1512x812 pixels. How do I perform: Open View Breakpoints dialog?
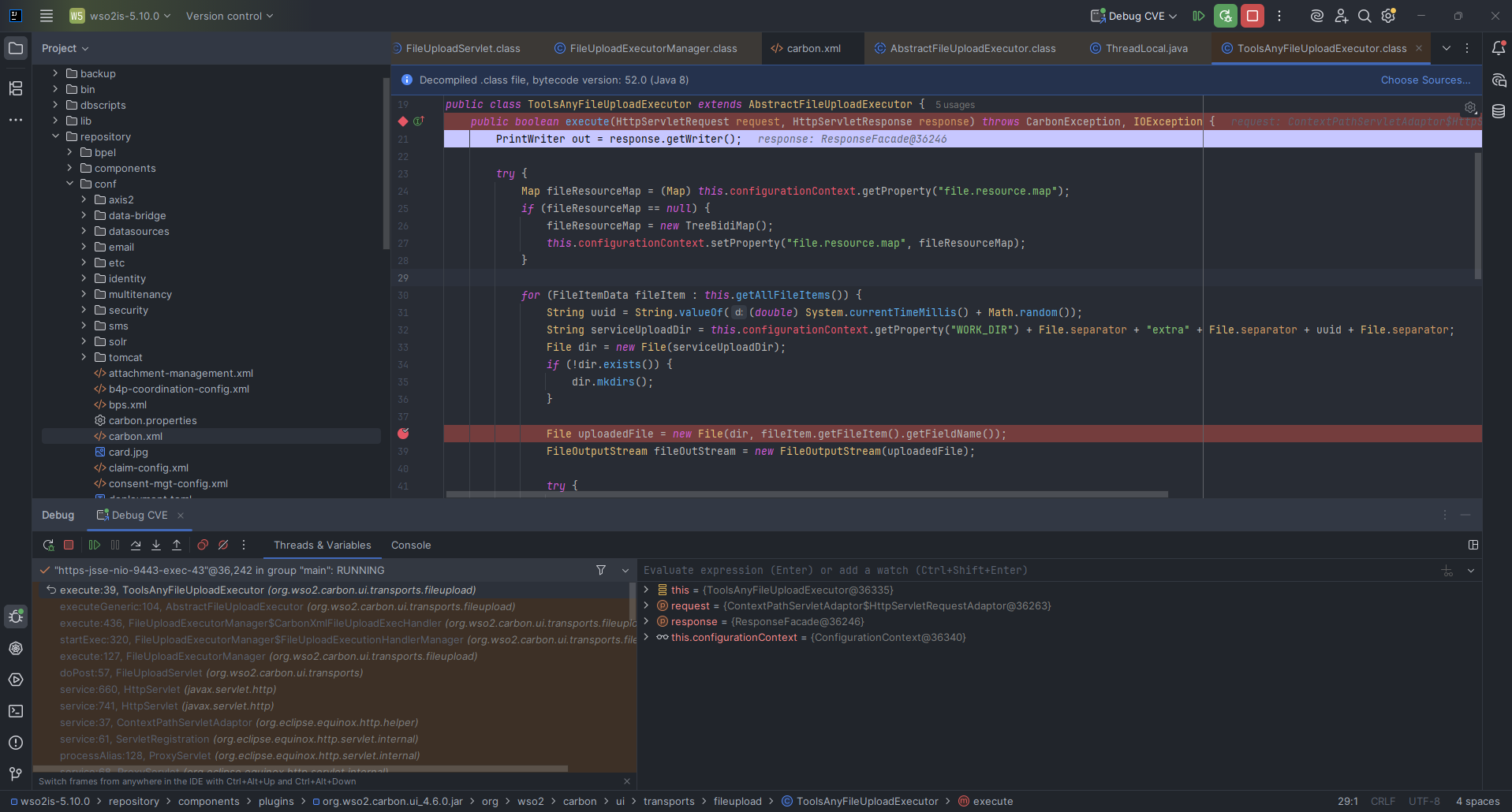pyautogui.click(x=203, y=545)
